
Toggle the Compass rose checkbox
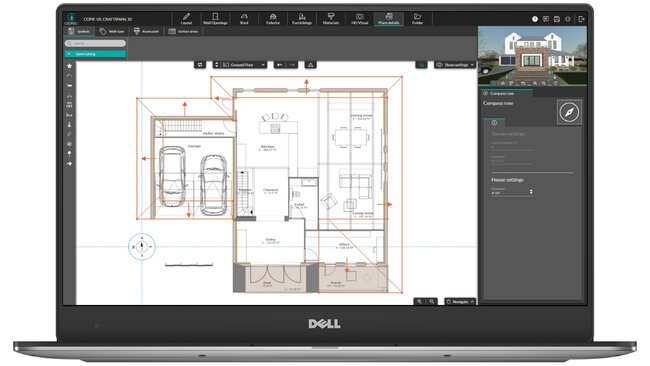click(485, 94)
